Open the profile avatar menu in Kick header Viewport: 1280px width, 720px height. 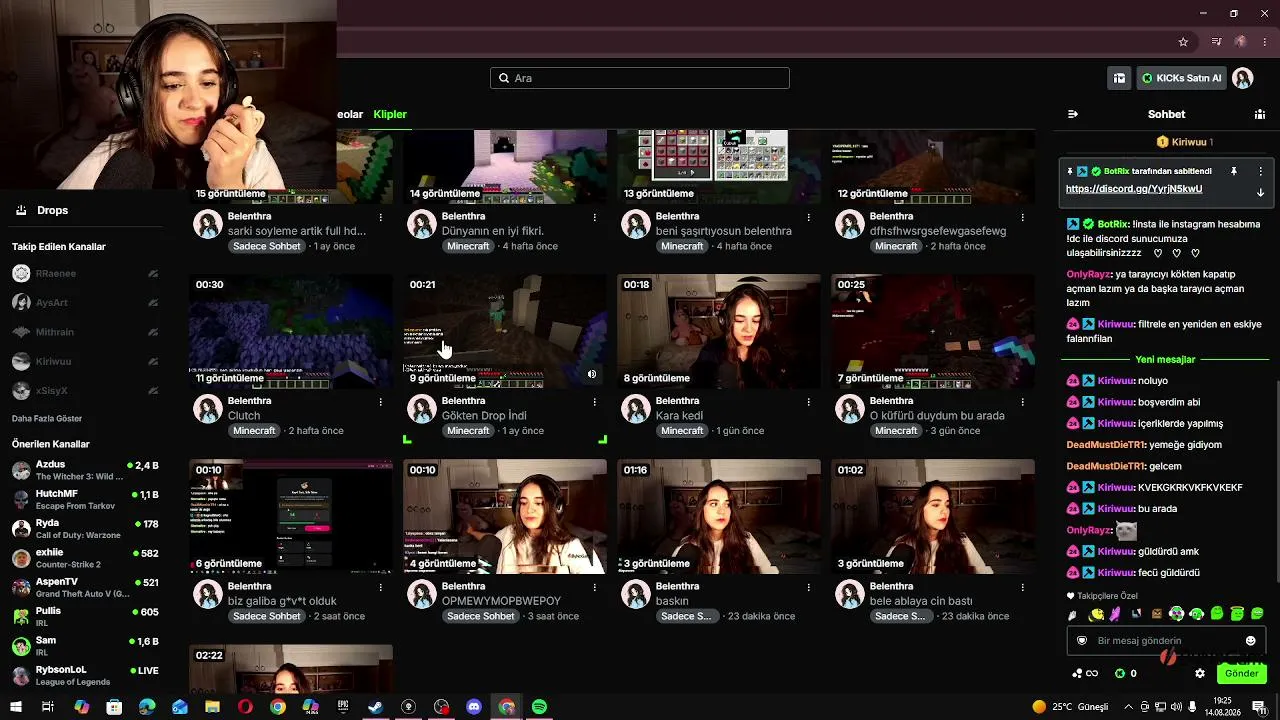(1242, 78)
